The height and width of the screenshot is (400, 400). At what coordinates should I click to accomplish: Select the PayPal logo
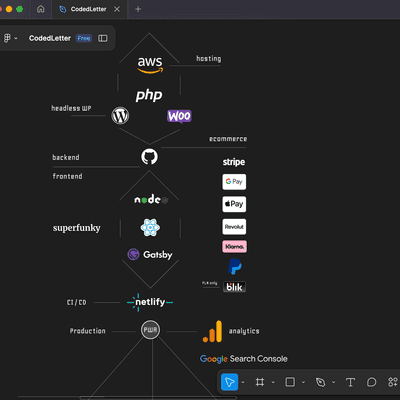pos(235,267)
